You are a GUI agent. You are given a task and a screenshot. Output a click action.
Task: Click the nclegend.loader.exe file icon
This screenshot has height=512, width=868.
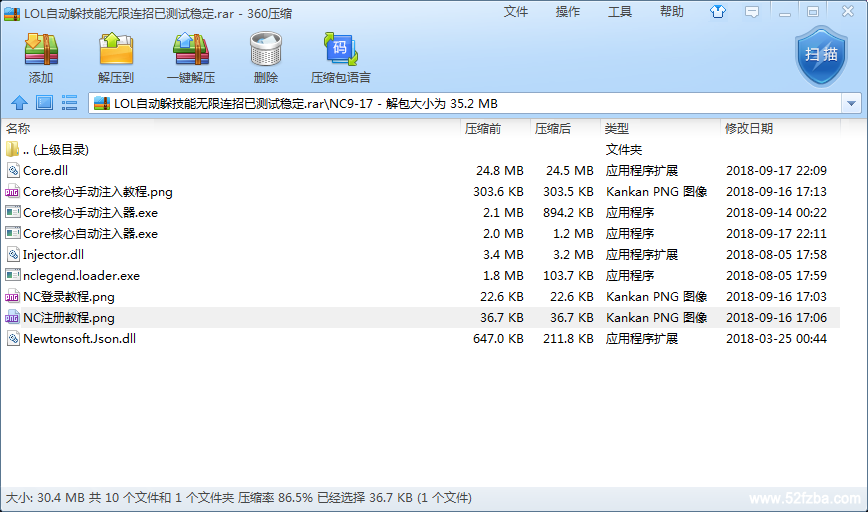pos(13,275)
